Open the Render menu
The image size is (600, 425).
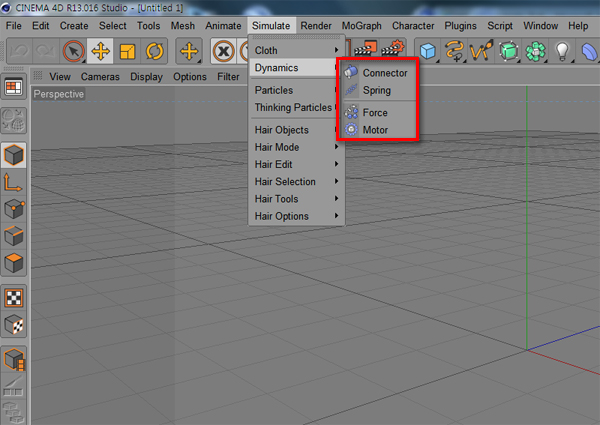(x=316, y=26)
